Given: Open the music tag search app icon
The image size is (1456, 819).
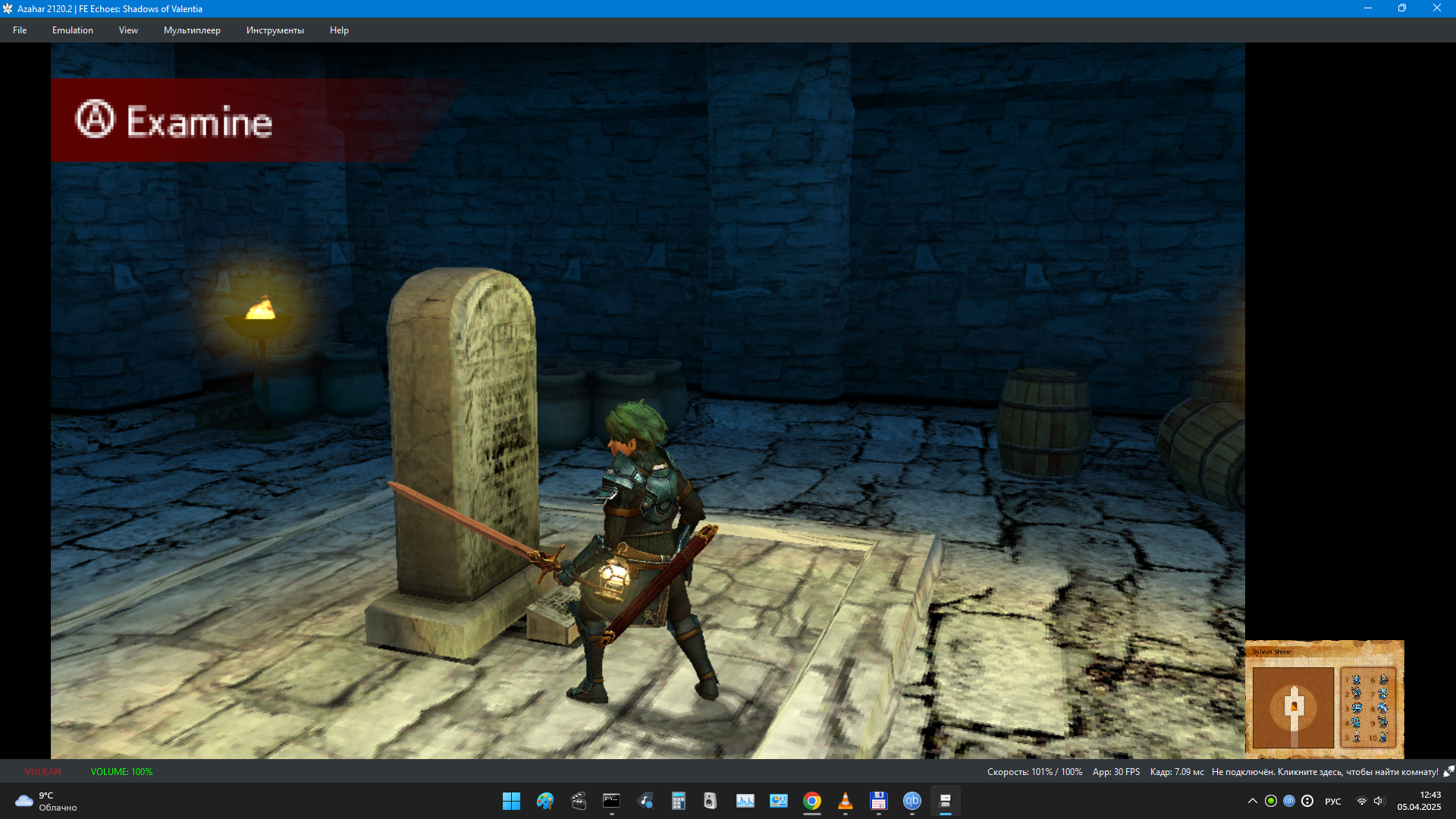Looking at the screenshot, I should (x=645, y=801).
